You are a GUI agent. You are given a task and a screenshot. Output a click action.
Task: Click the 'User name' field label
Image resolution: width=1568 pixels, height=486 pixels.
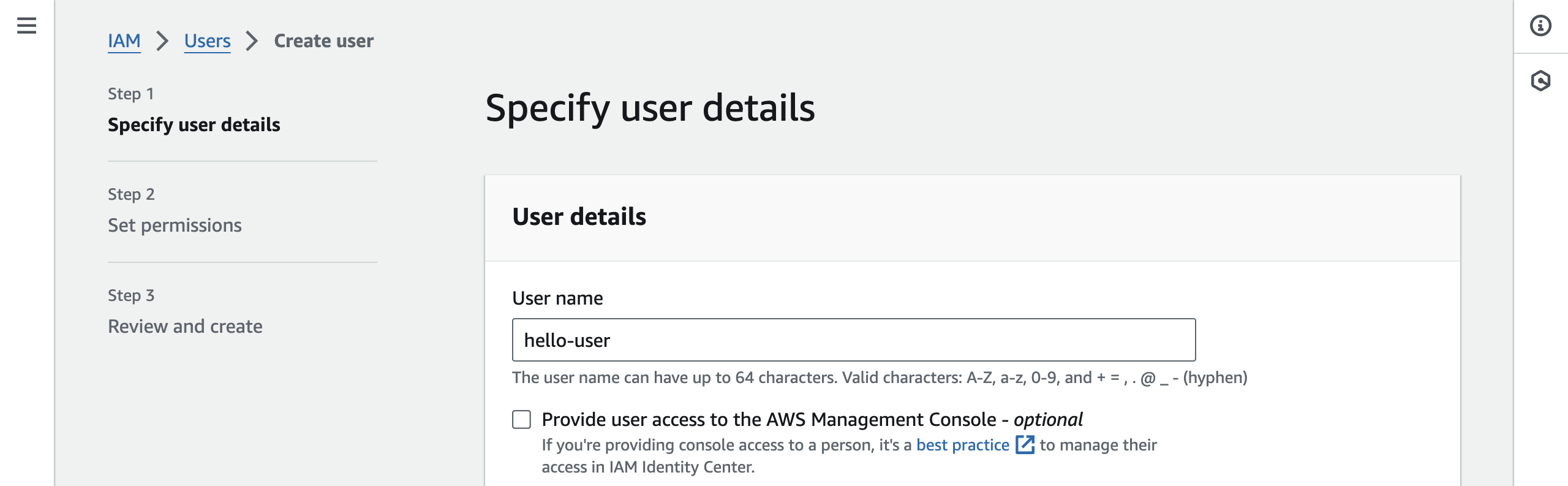point(557,298)
